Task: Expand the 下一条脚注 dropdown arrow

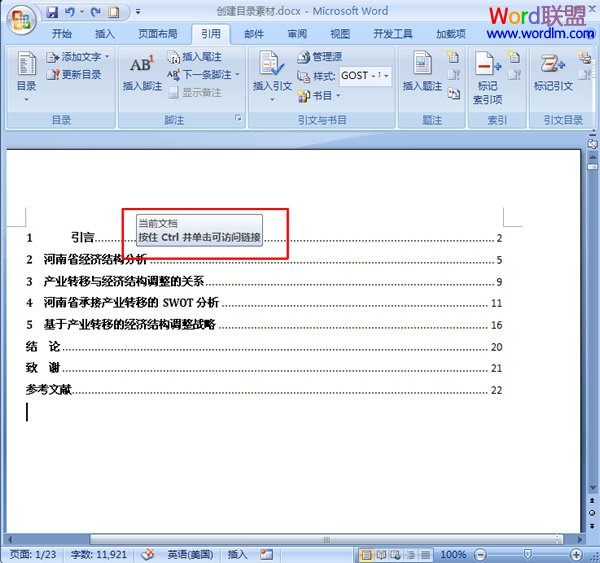Action: coord(237,75)
